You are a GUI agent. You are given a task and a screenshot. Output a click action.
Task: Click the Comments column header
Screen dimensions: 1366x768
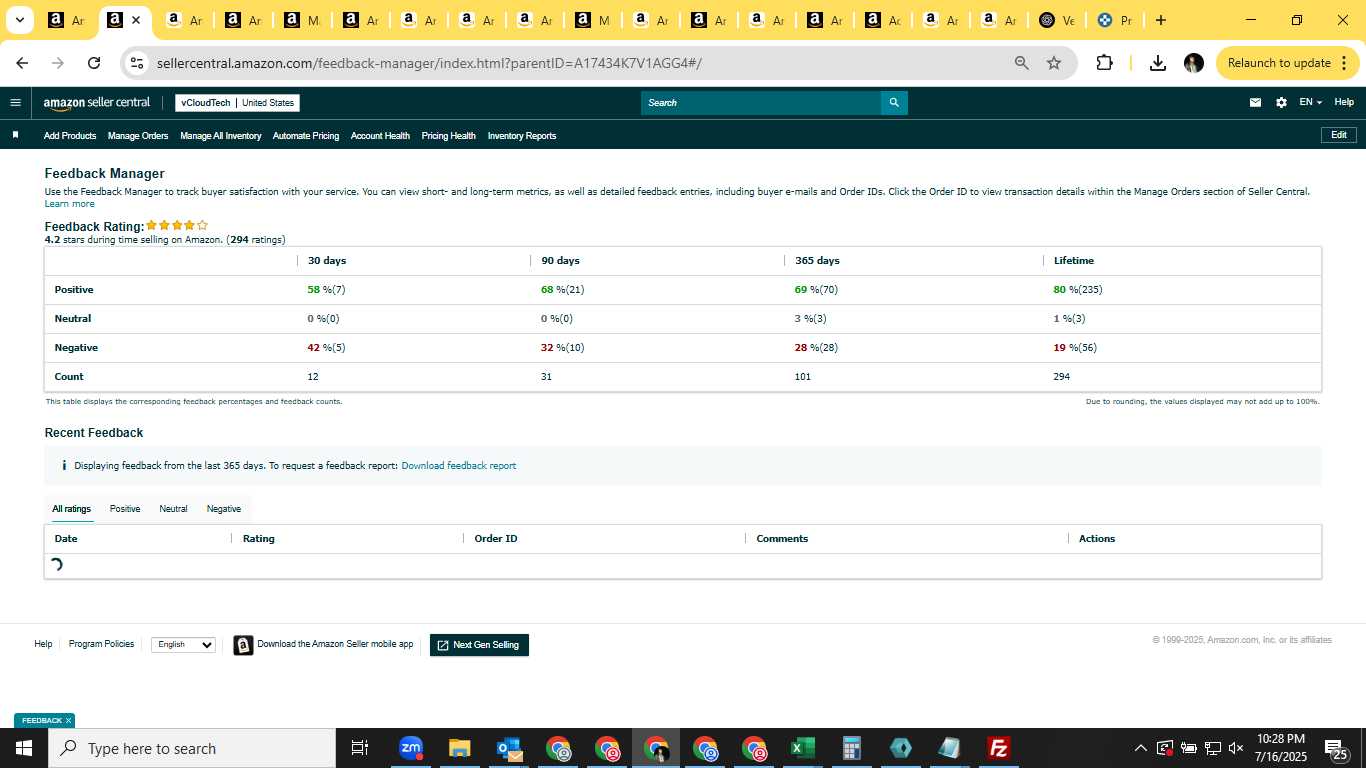tap(782, 539)
